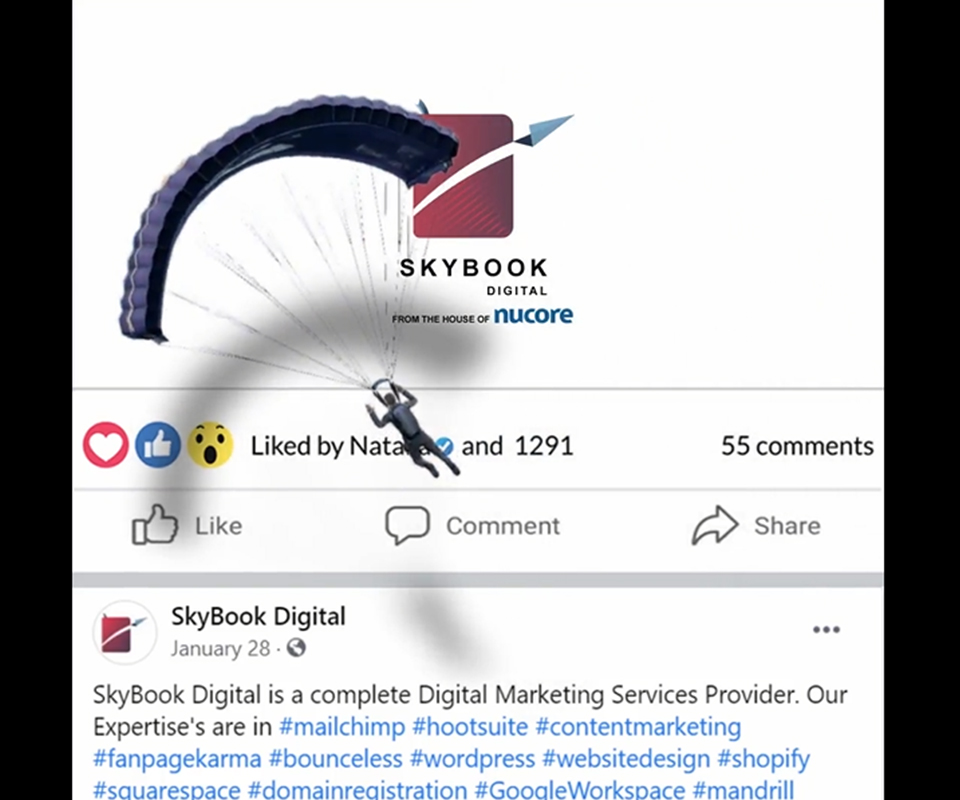Open the three-dot post options menu

(x=826, y=629)
